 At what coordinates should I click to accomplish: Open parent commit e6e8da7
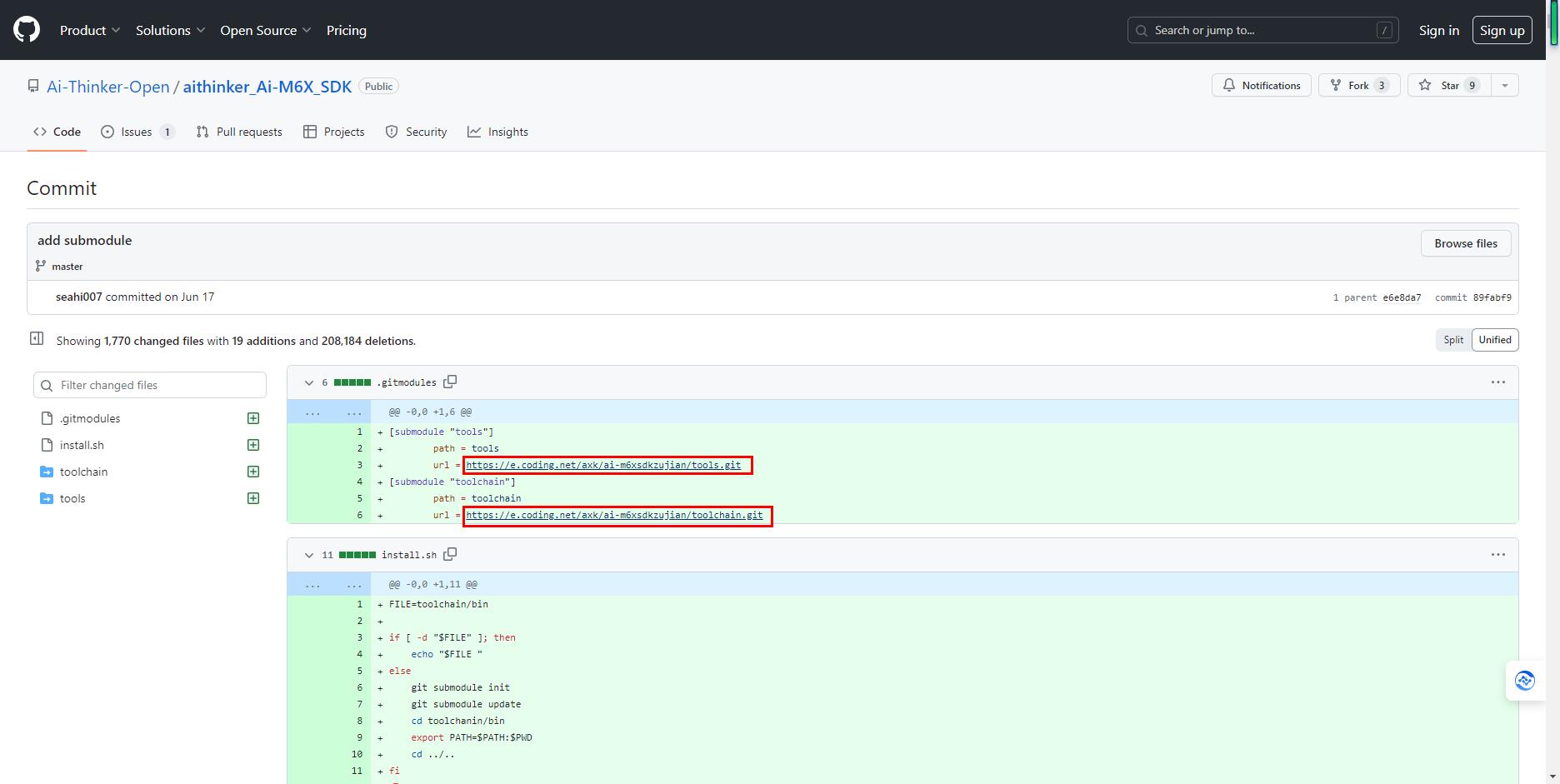1402,297
